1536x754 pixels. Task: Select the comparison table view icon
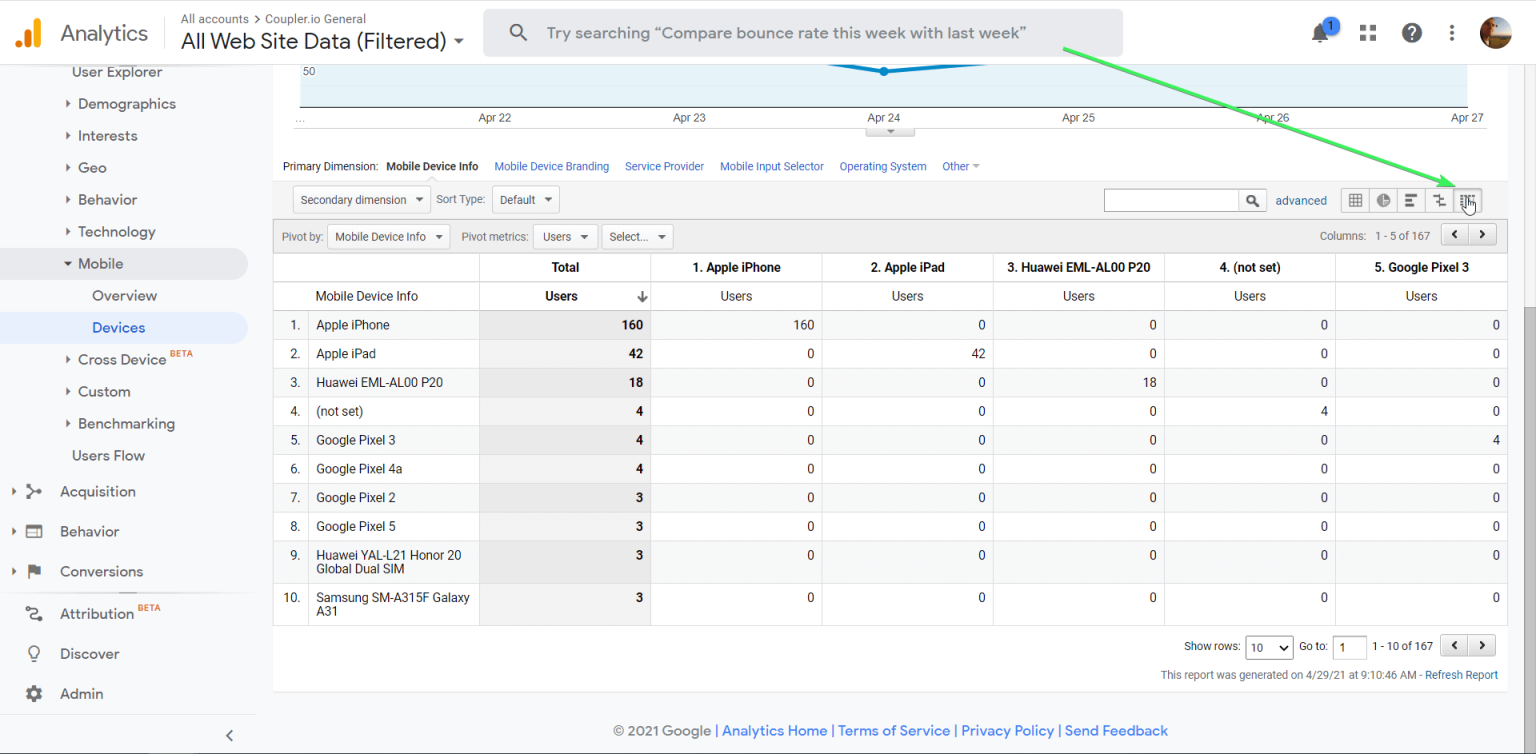[x=1439, y=200]
